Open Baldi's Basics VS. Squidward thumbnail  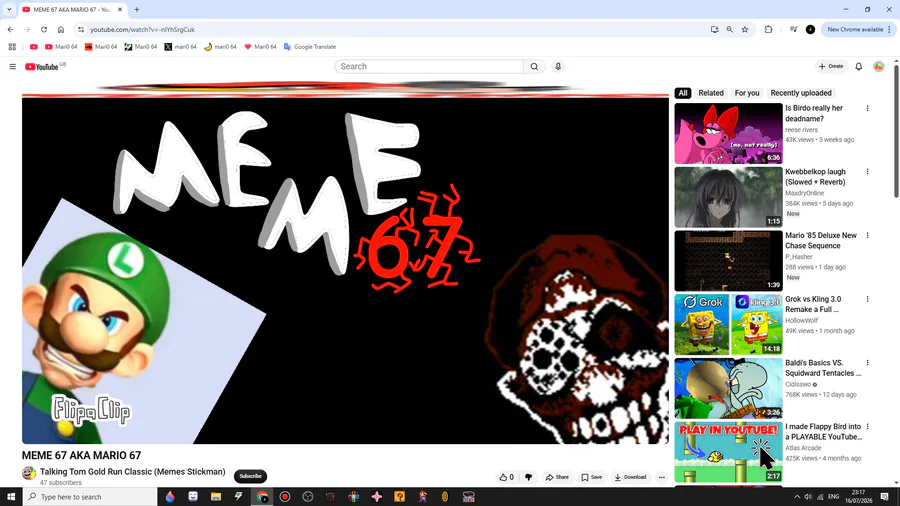pos(728,388)
